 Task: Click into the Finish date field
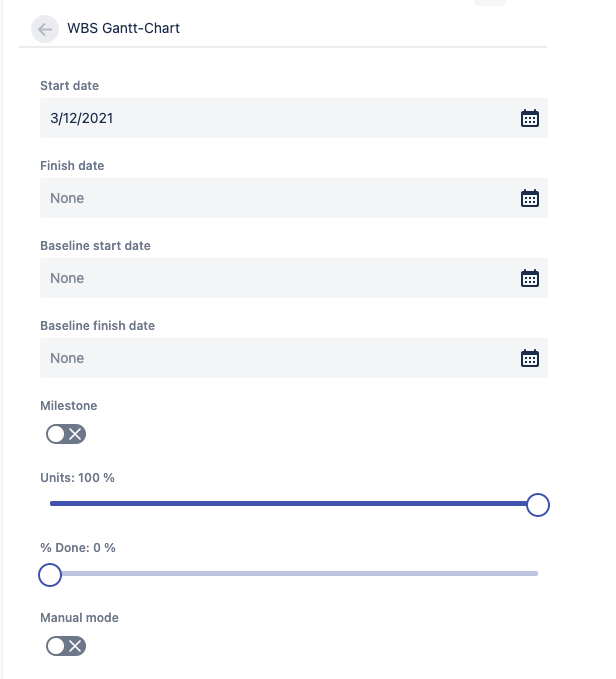[x=270, y=198]
